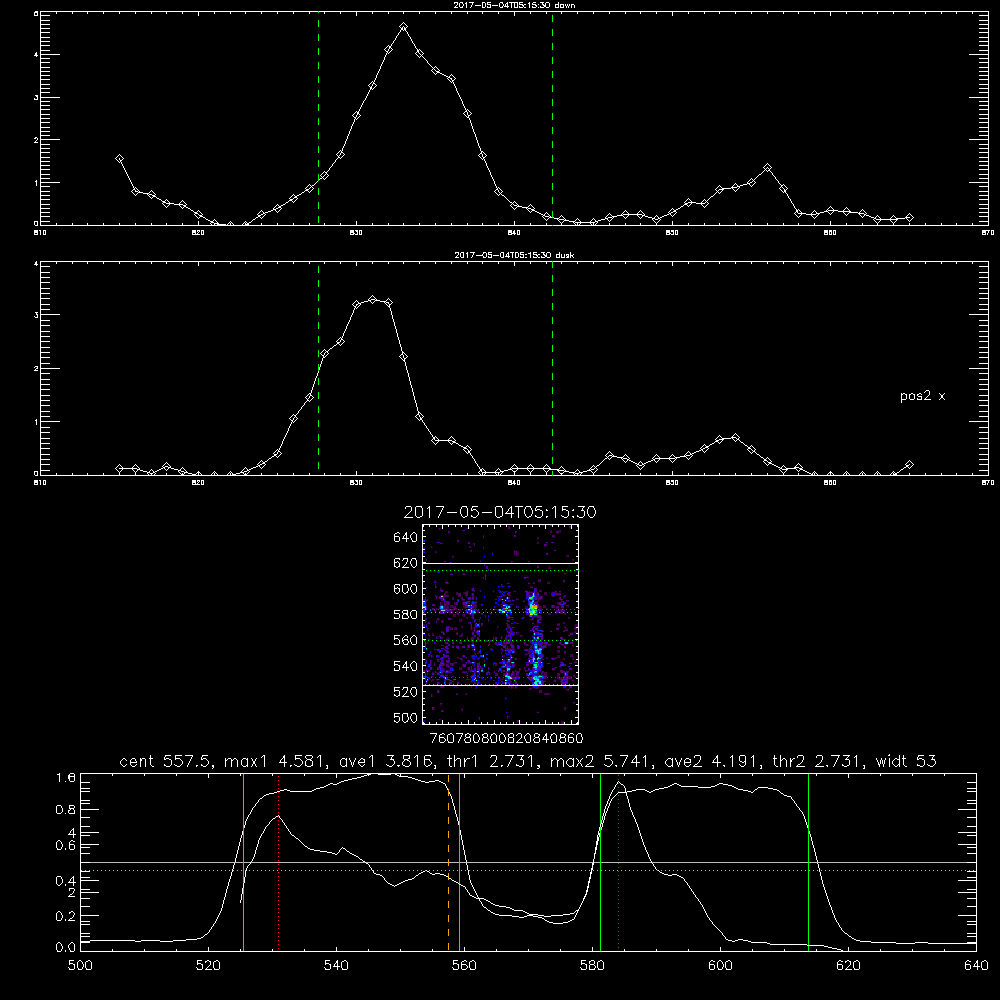This screenshot has width=1000, height=1000.
Task: Click the upper white boundary line on heatmap
Action: (501, 563)
